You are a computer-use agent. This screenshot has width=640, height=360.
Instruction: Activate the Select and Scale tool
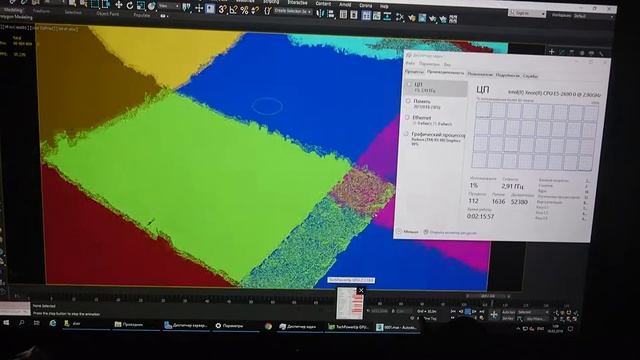tap(141, 6)
